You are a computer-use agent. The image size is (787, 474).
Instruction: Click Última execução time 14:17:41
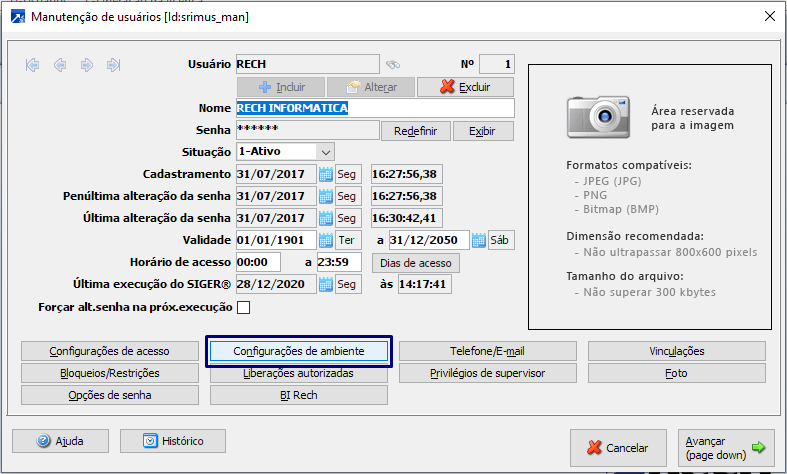pos(425,284)
